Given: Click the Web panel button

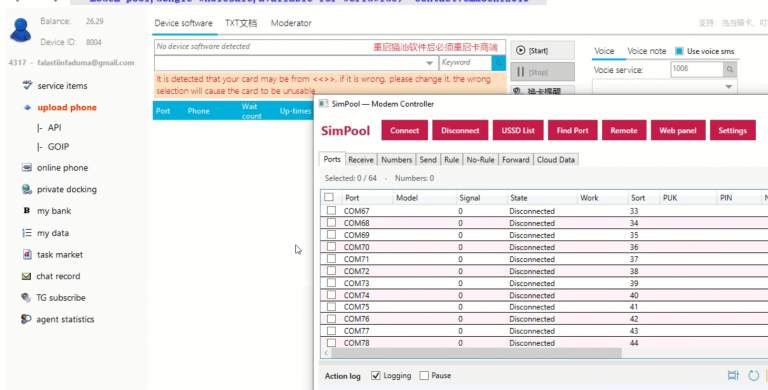Looking at the screenshot, I should point(678,130).
